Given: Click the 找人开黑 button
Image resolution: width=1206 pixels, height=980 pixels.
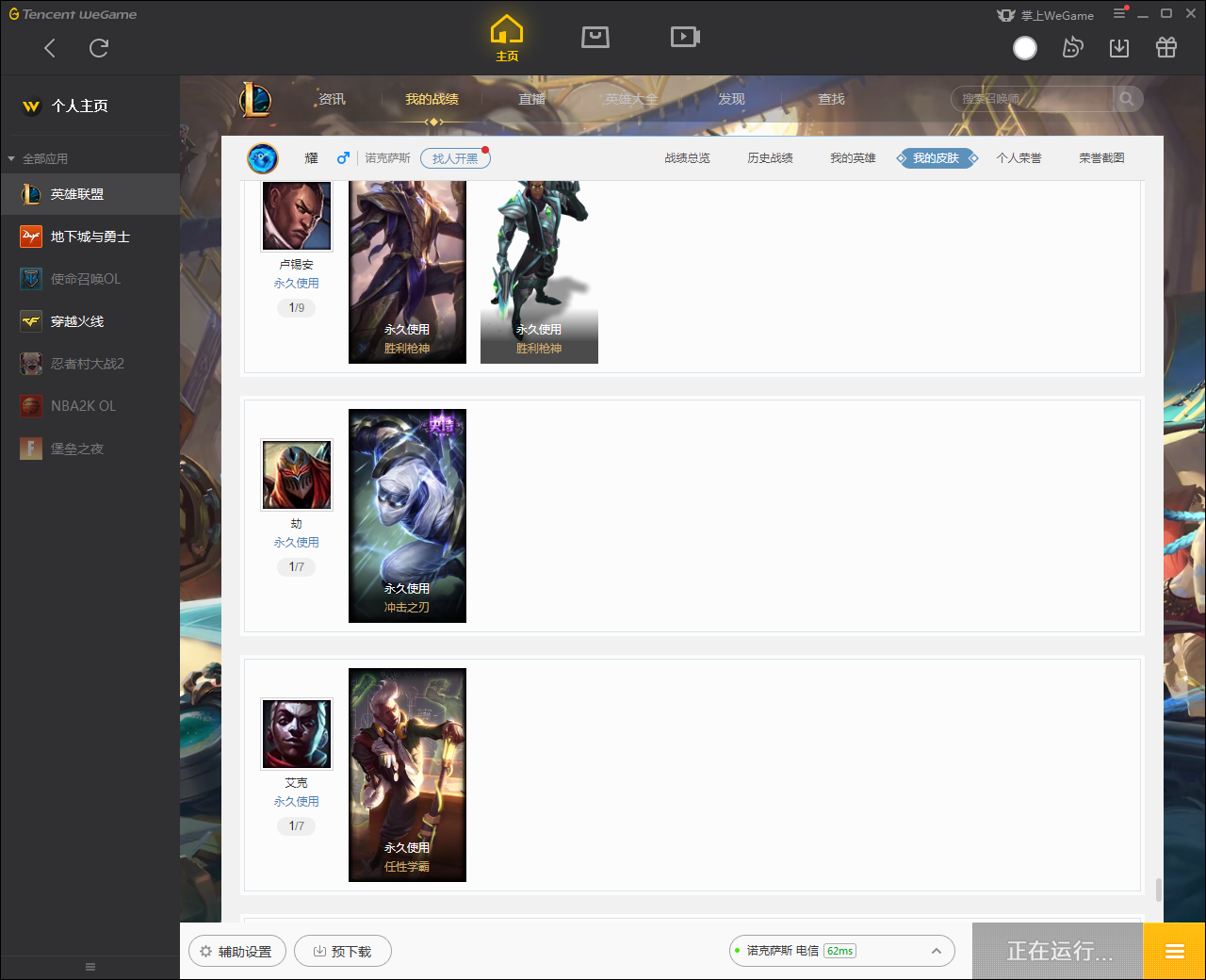Looking at the screenshot, I should point(455,158).
